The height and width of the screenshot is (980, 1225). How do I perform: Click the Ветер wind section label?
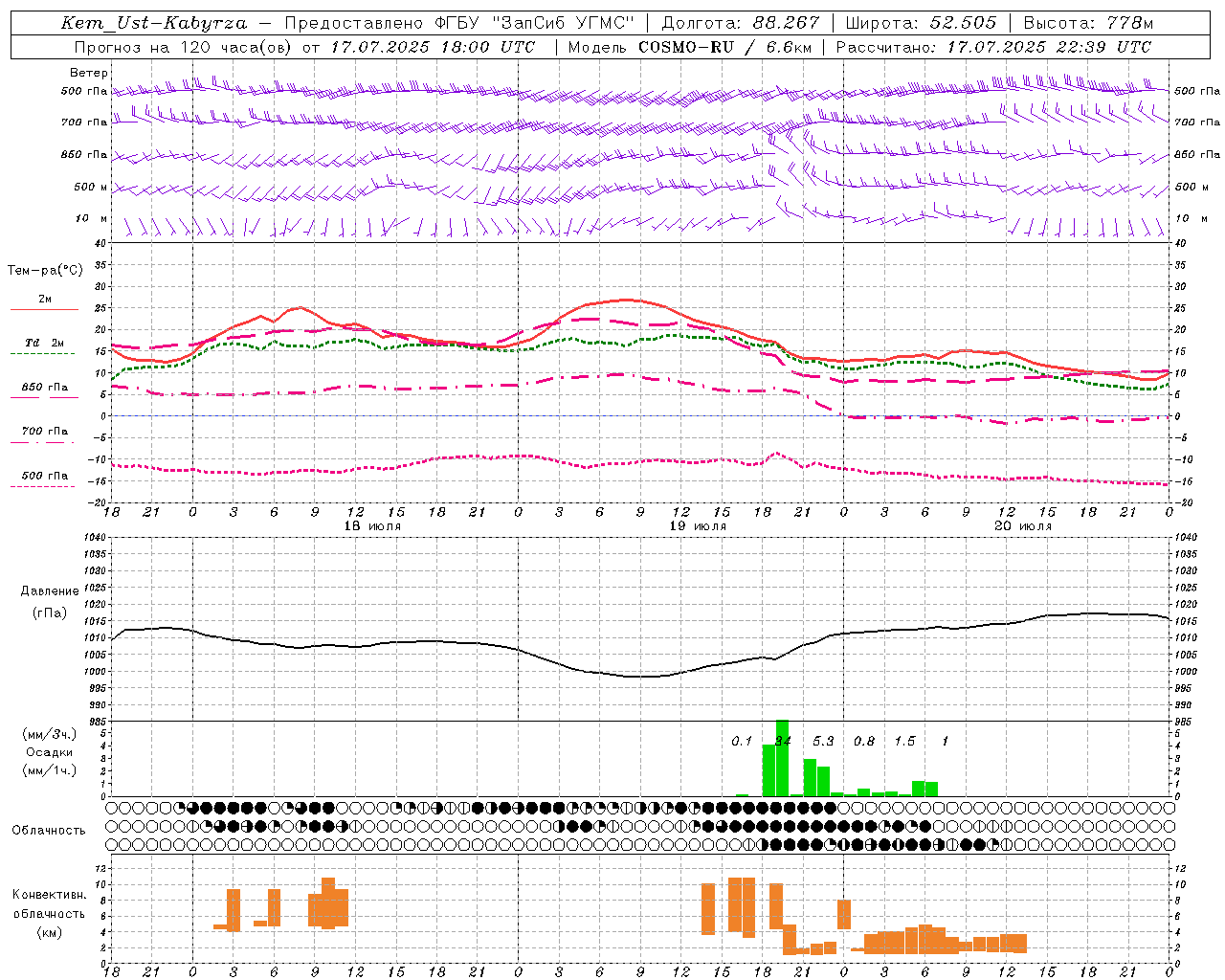[89, 73]
